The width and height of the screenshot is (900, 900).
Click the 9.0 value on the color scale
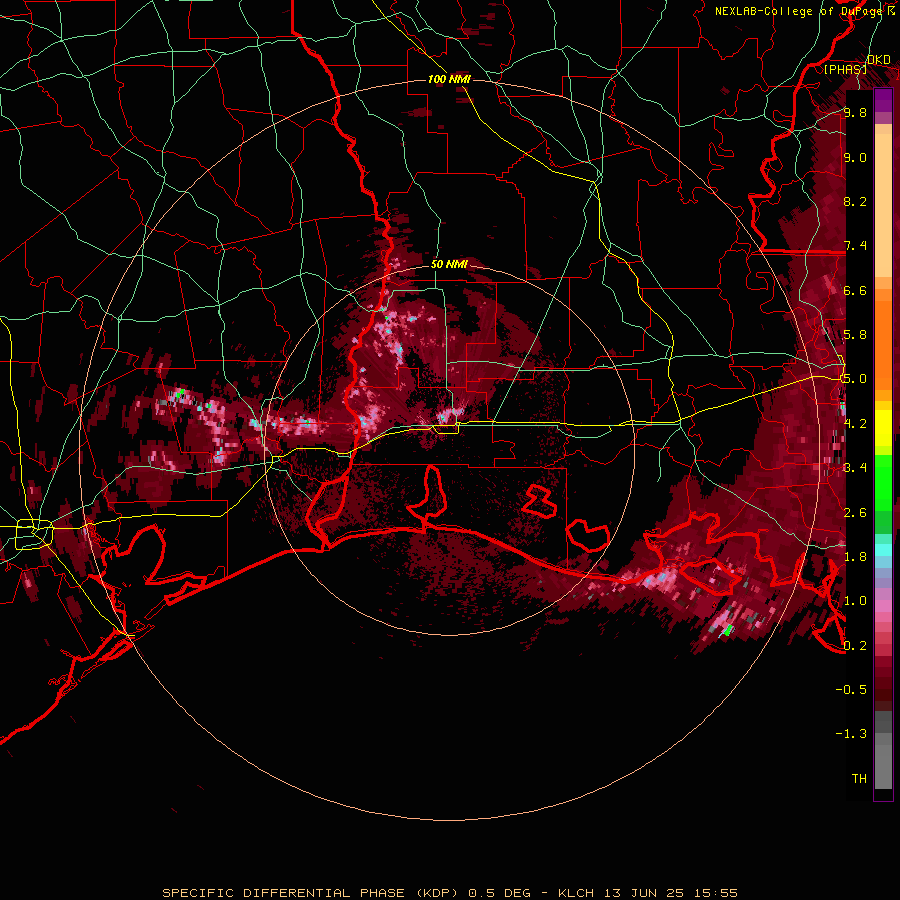coord(855,157)
